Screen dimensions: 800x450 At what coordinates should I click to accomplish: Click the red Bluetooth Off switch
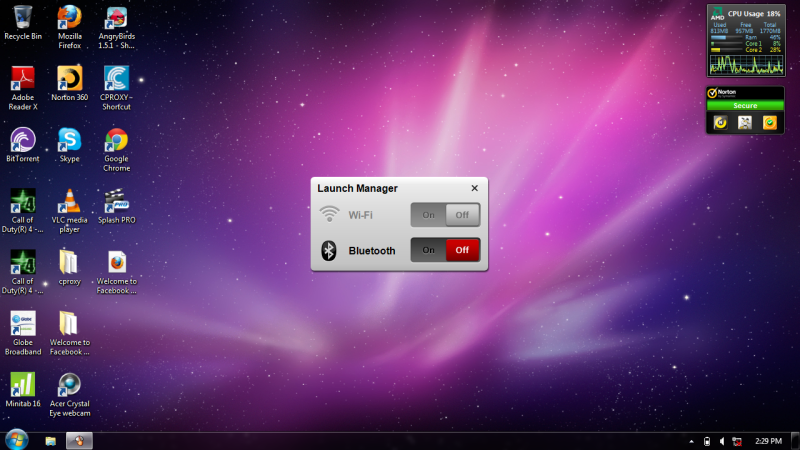point(462,250)
